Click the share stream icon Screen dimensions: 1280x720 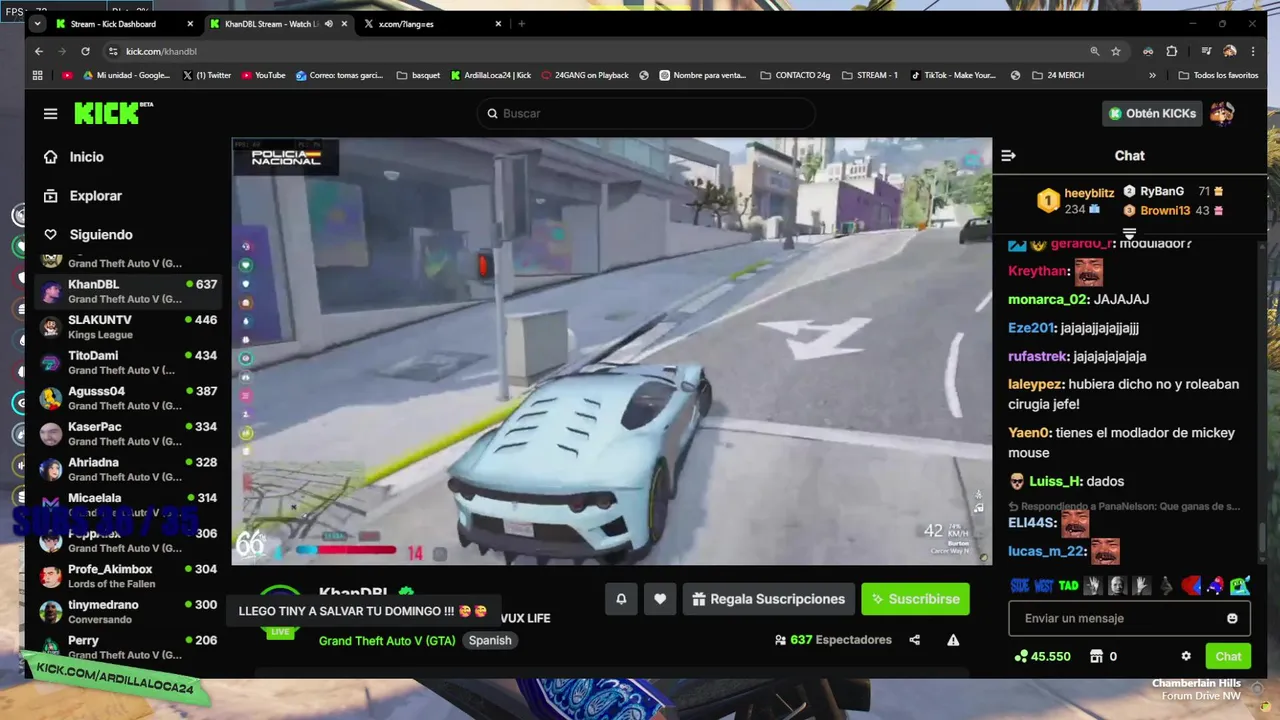tap(914, 640)
